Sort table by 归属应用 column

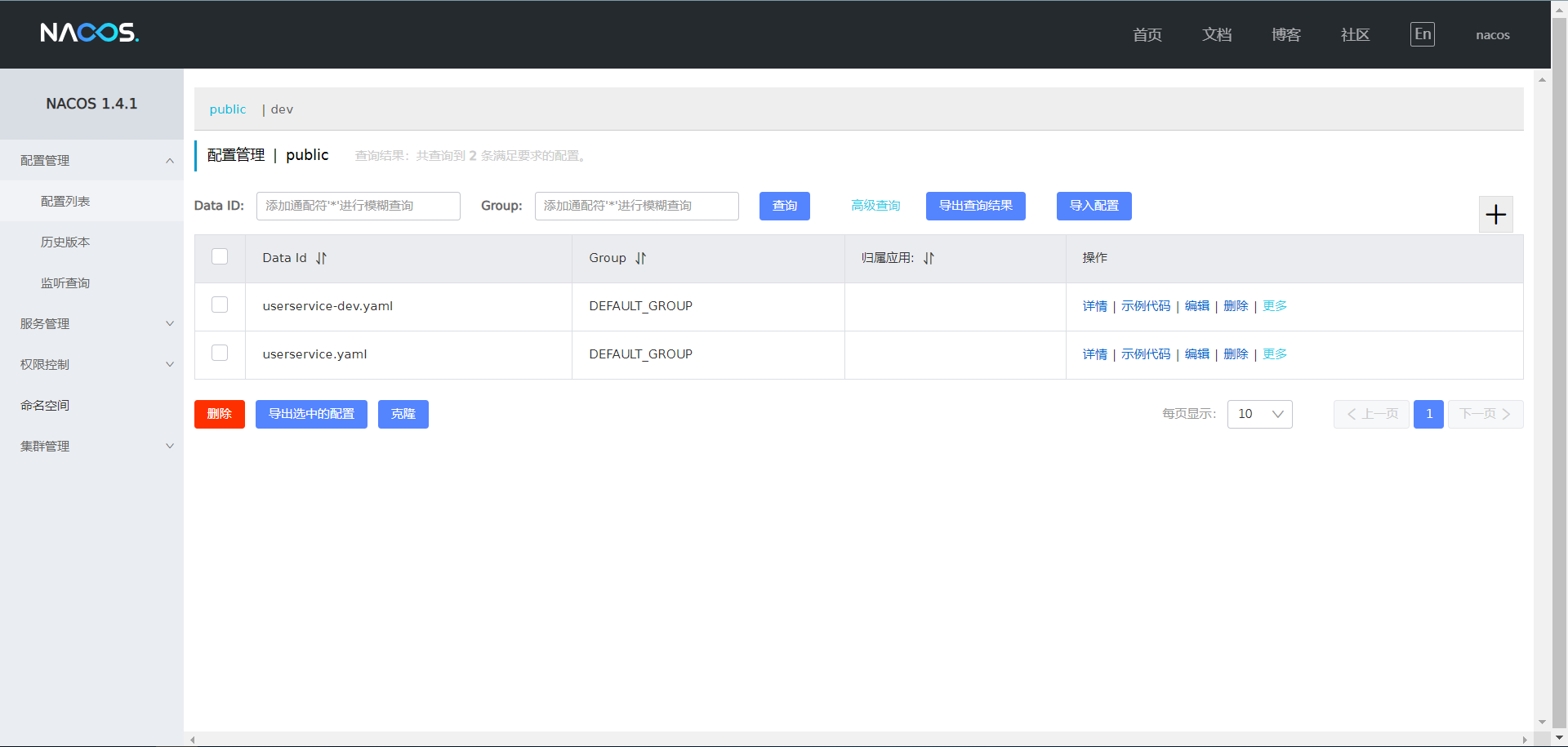[x=929, y=258]
